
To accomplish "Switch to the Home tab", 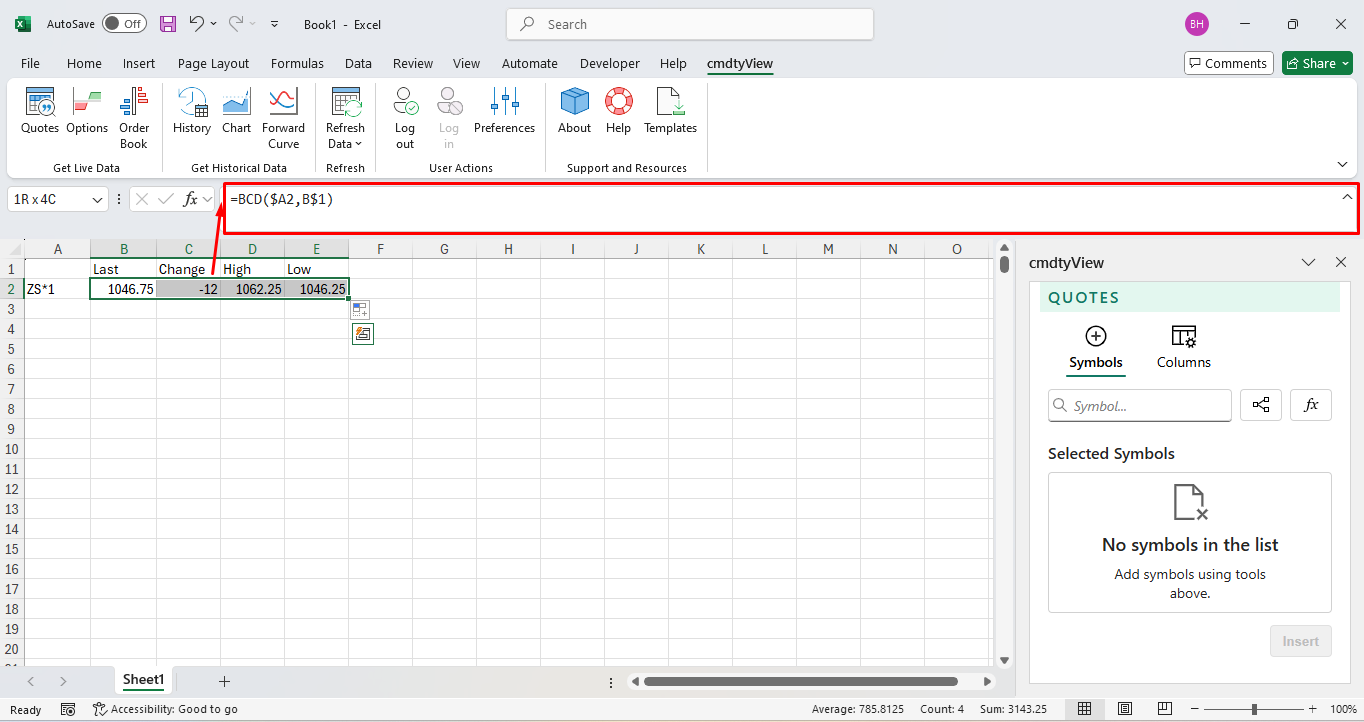I will pos(84,63).
